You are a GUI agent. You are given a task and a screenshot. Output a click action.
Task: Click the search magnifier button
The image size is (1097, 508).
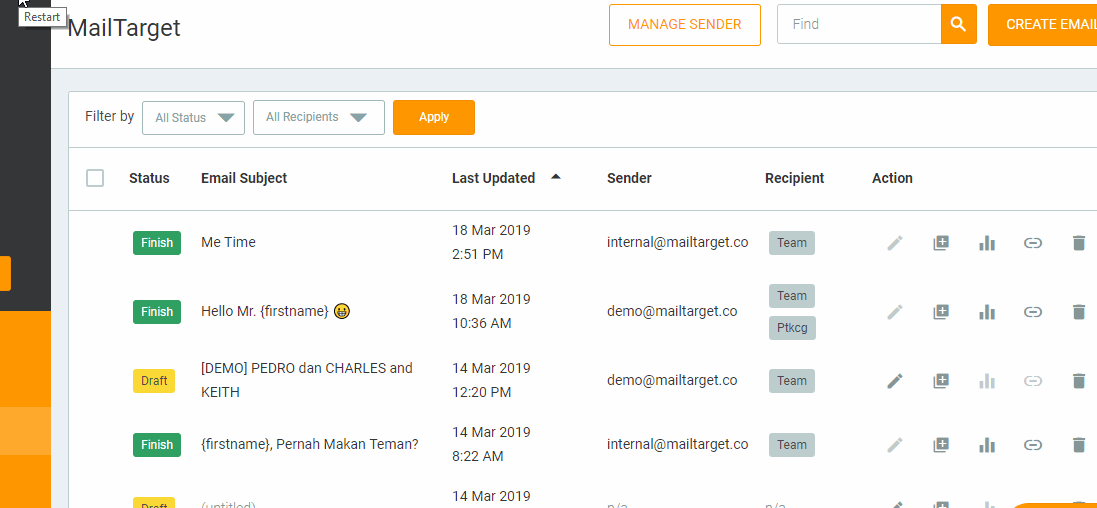(x=958, y=24)
